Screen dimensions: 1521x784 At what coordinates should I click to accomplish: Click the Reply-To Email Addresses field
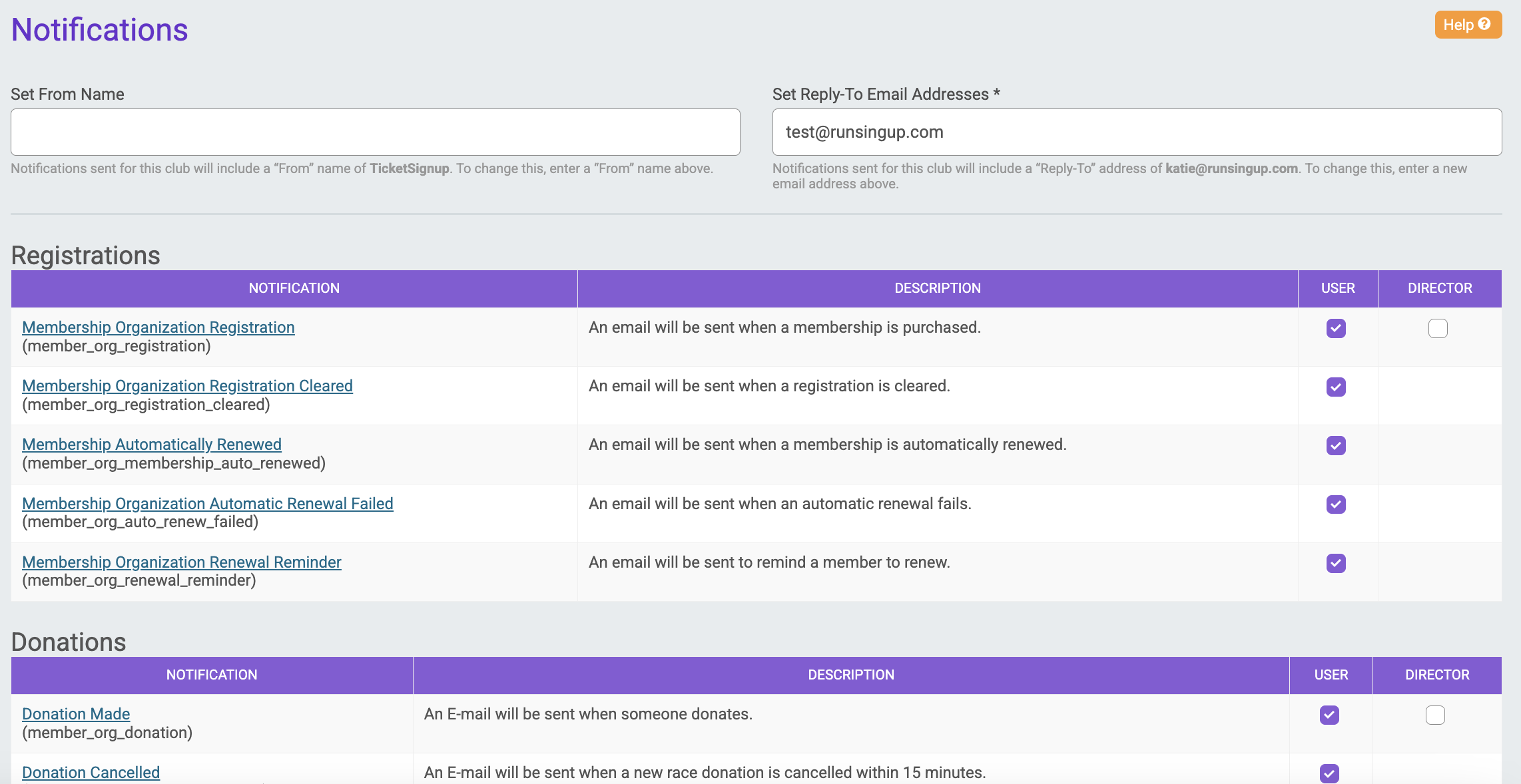(x=1136, y=132)
